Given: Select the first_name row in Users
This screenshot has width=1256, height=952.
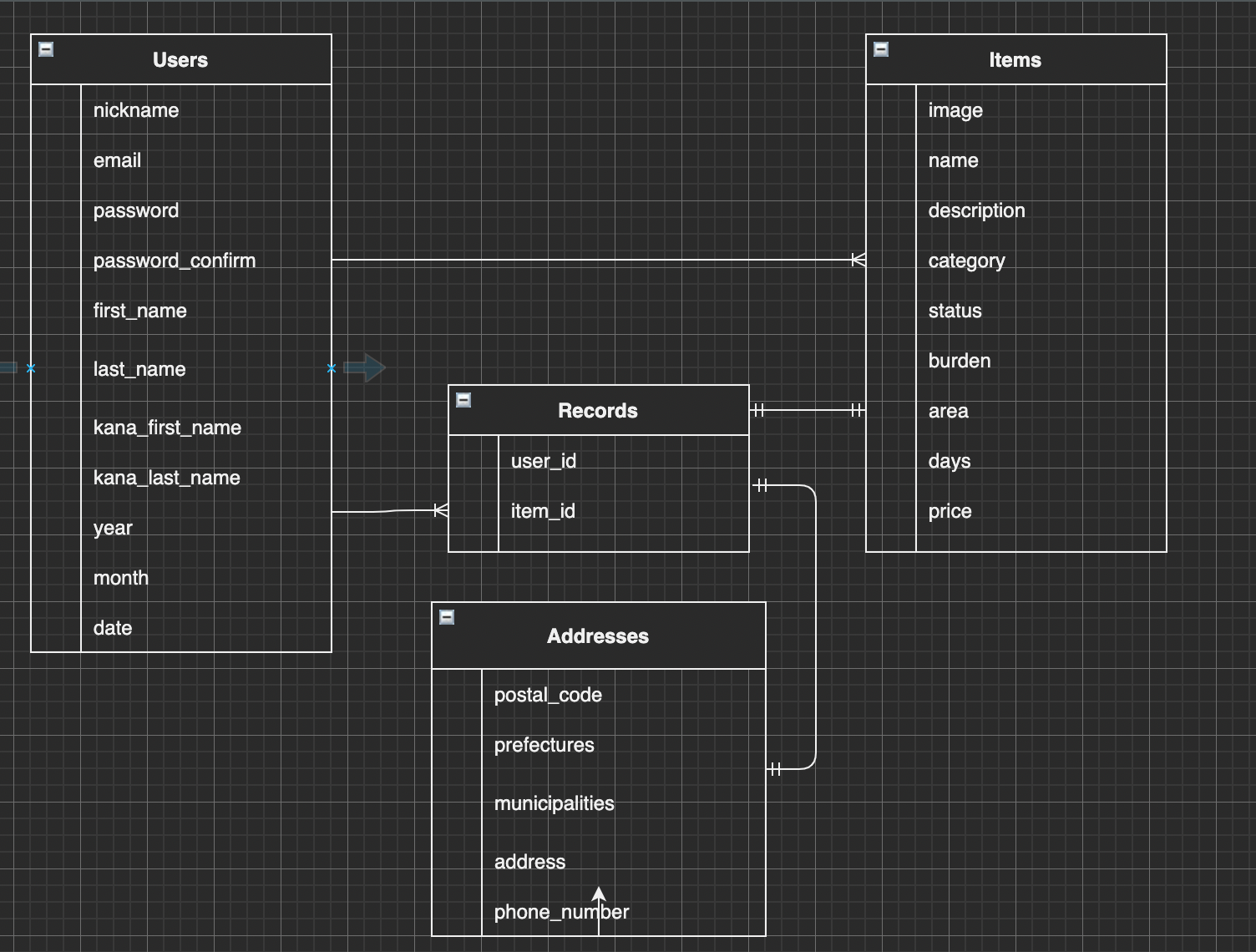Looking at the screenshot, I should point(181,310).
